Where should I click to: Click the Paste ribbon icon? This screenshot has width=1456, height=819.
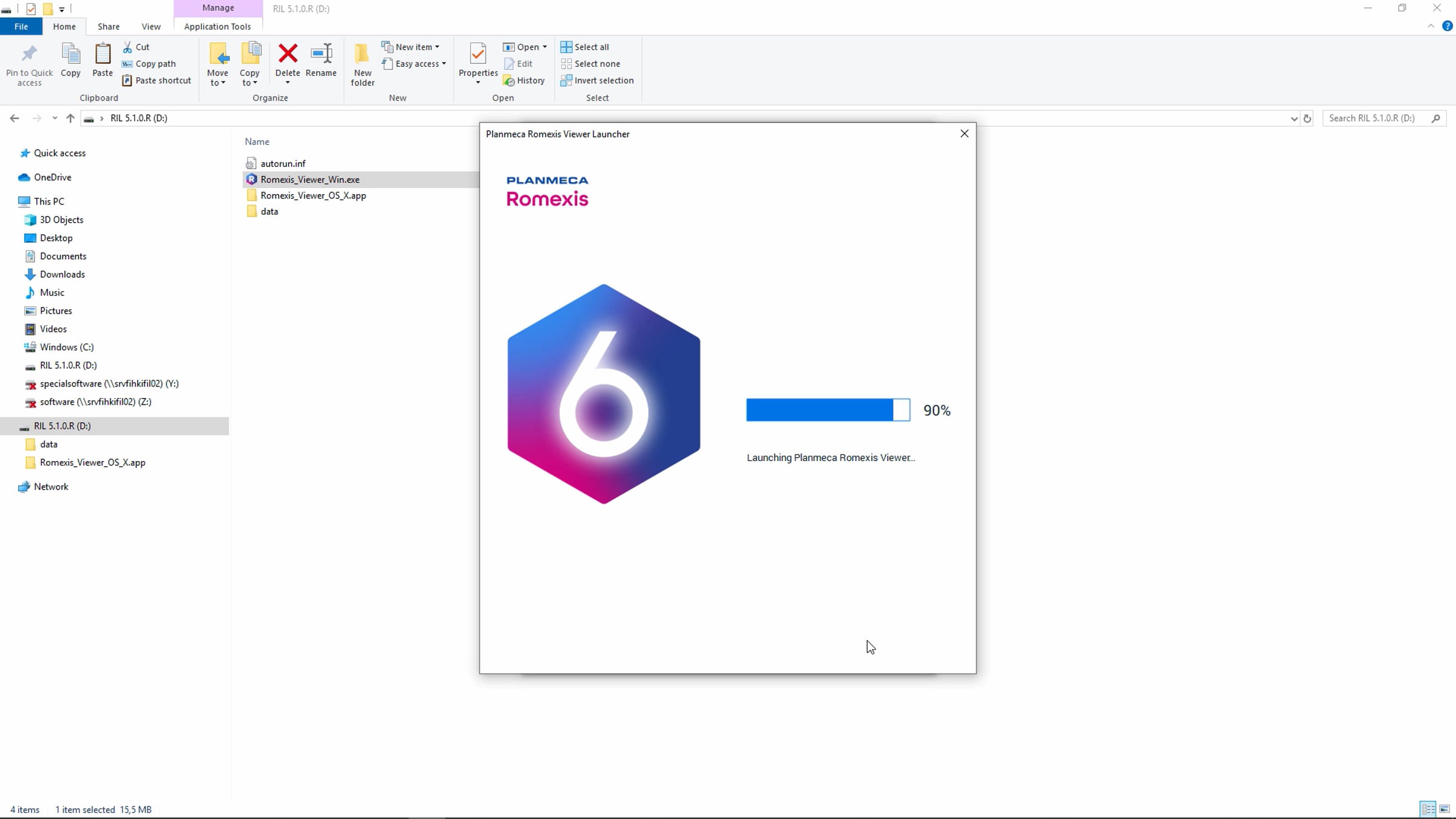coord(103,60)
